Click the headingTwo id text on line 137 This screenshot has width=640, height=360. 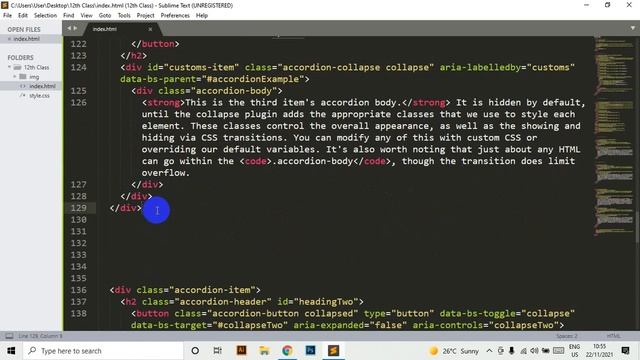click(320, 302)
